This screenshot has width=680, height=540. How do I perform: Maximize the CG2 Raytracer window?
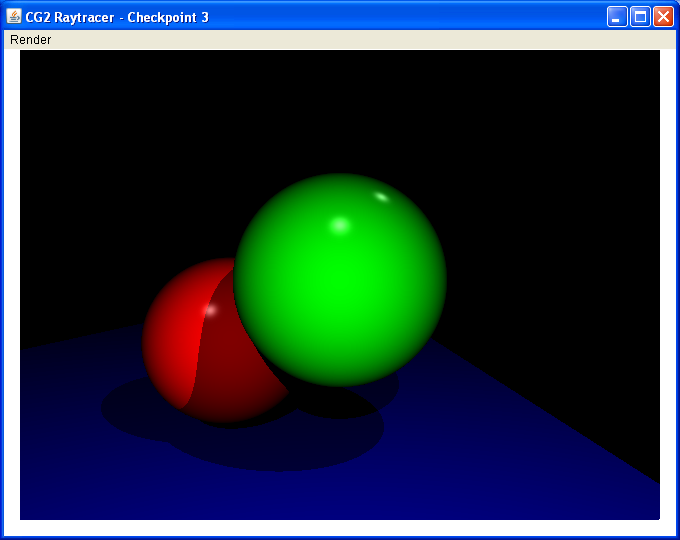point(640,17)
